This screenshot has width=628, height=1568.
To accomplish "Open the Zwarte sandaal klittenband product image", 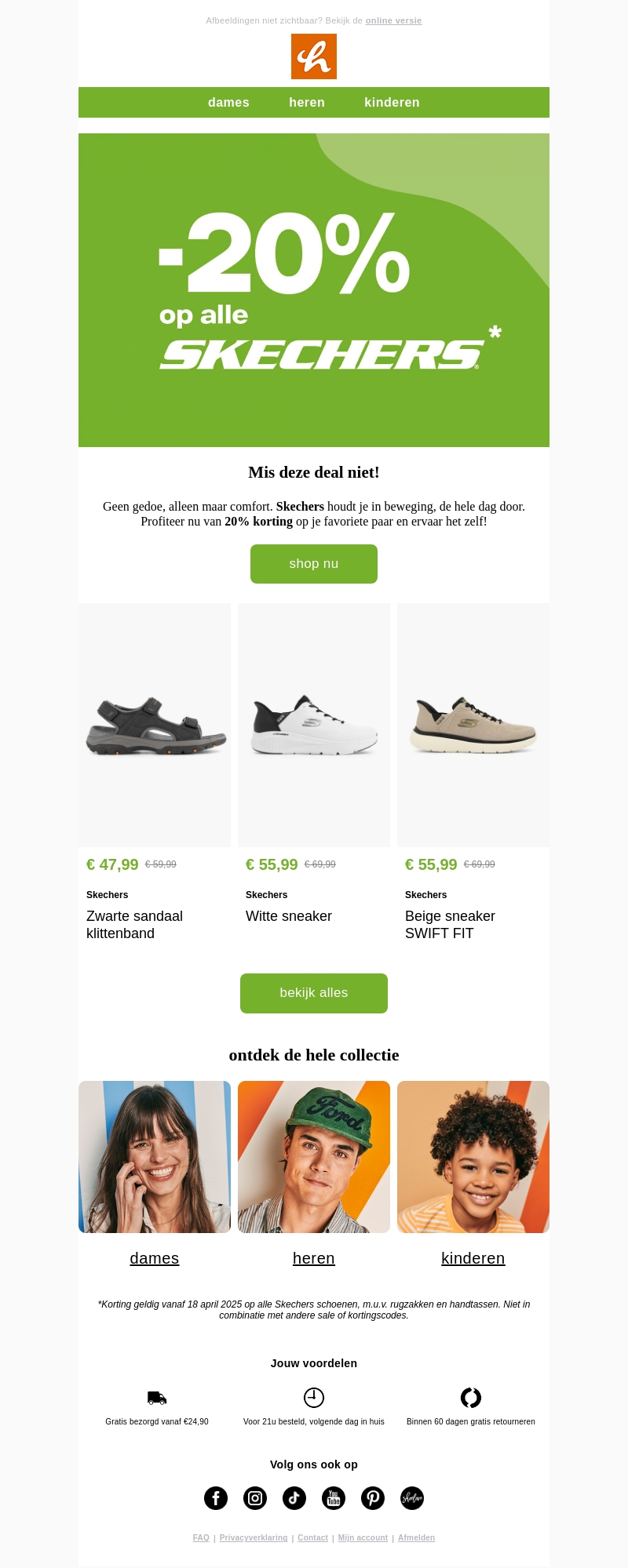I will [x=155, y=725].
